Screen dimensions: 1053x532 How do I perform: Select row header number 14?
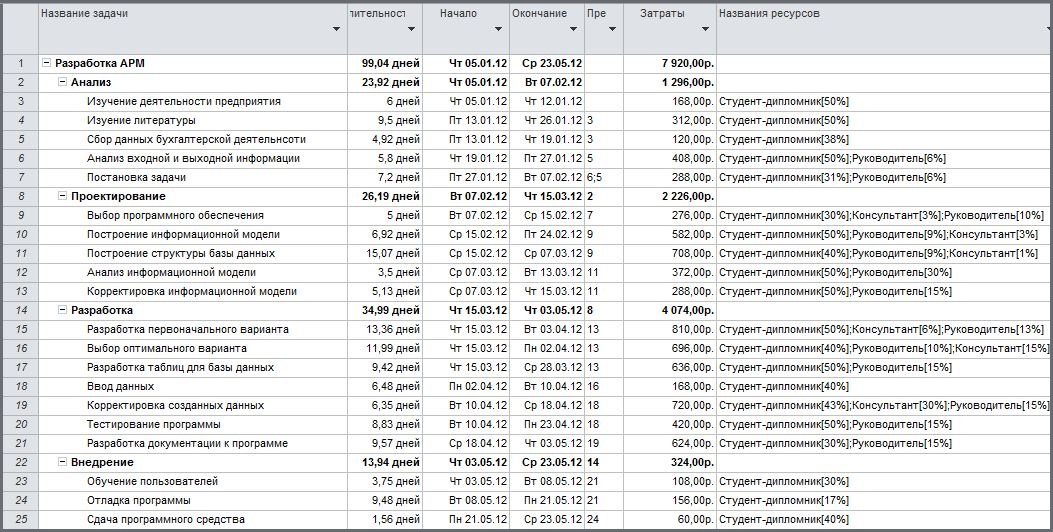(19, 310)
